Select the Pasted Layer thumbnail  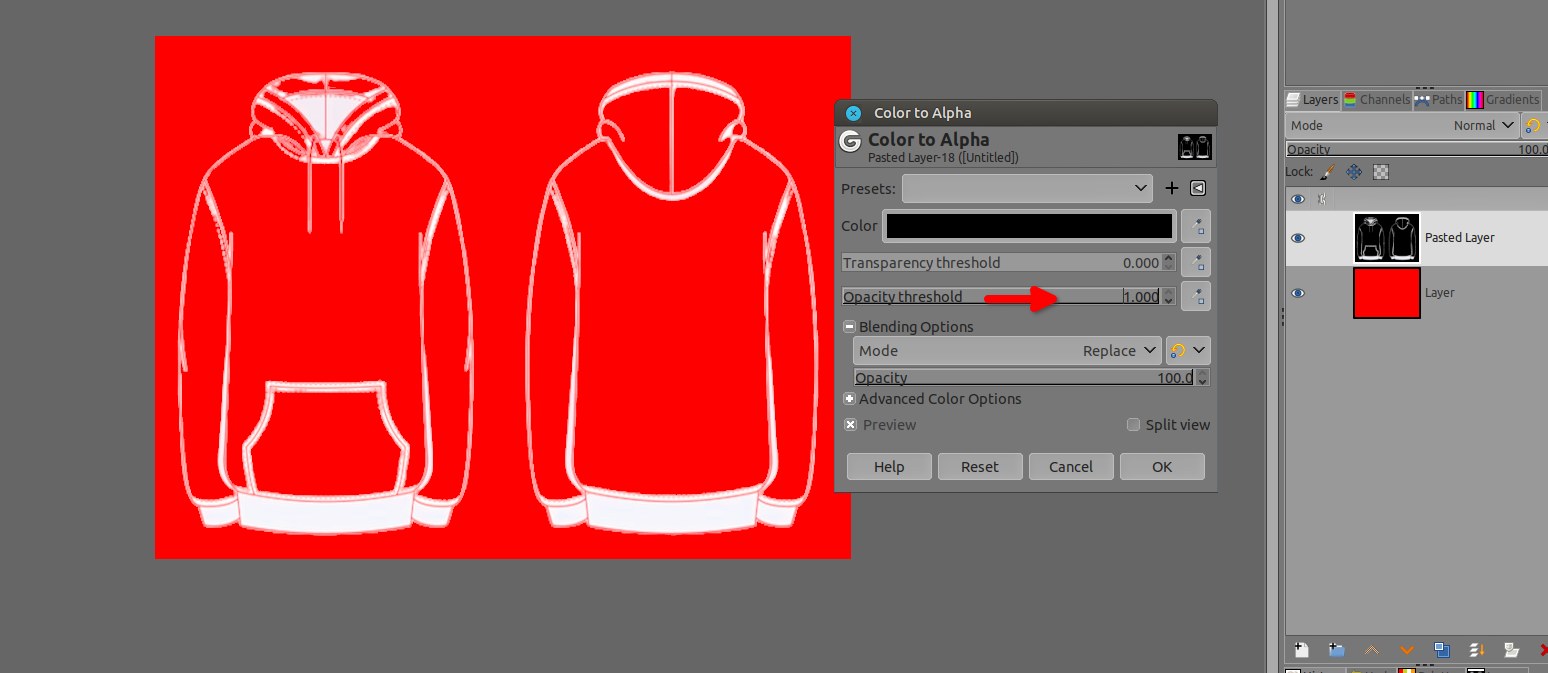[1387, 238]
